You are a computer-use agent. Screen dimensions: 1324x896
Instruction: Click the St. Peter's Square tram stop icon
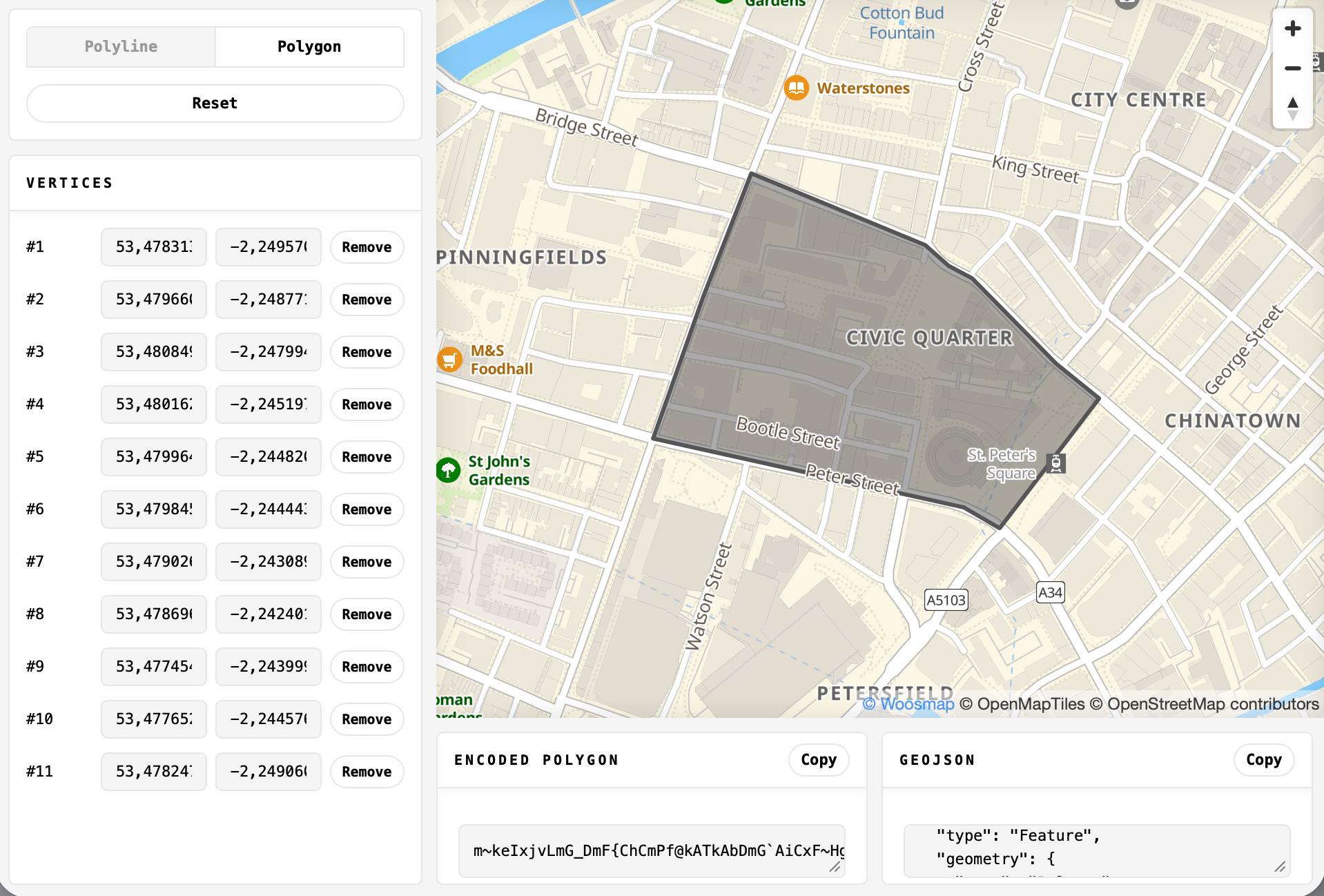pyautogui.click(x=1055, y=463)
